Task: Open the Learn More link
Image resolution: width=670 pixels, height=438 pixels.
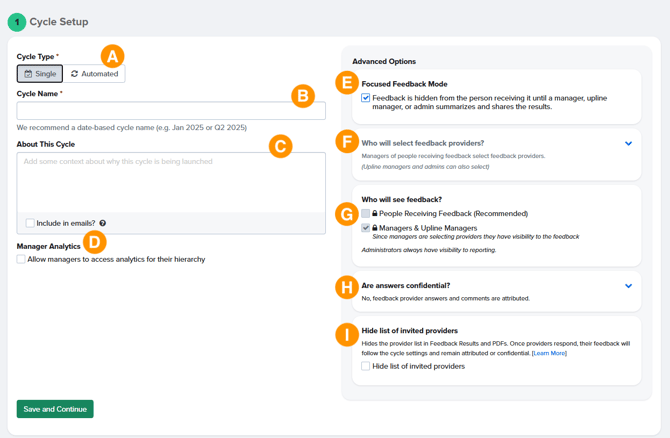Action: [x=549, y=353]
